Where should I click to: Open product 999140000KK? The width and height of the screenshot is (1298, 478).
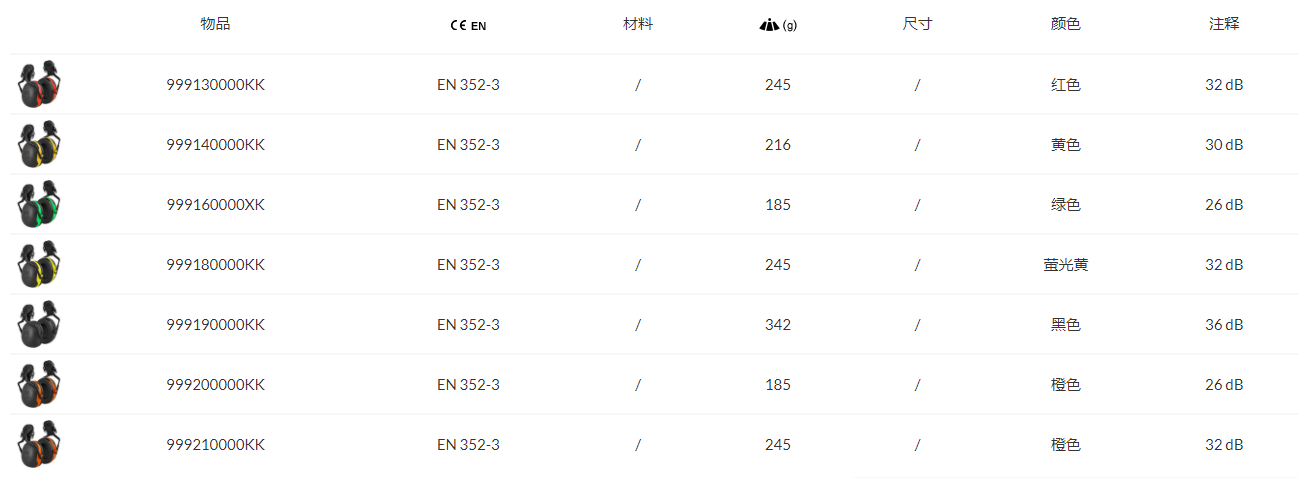point(215,145)
